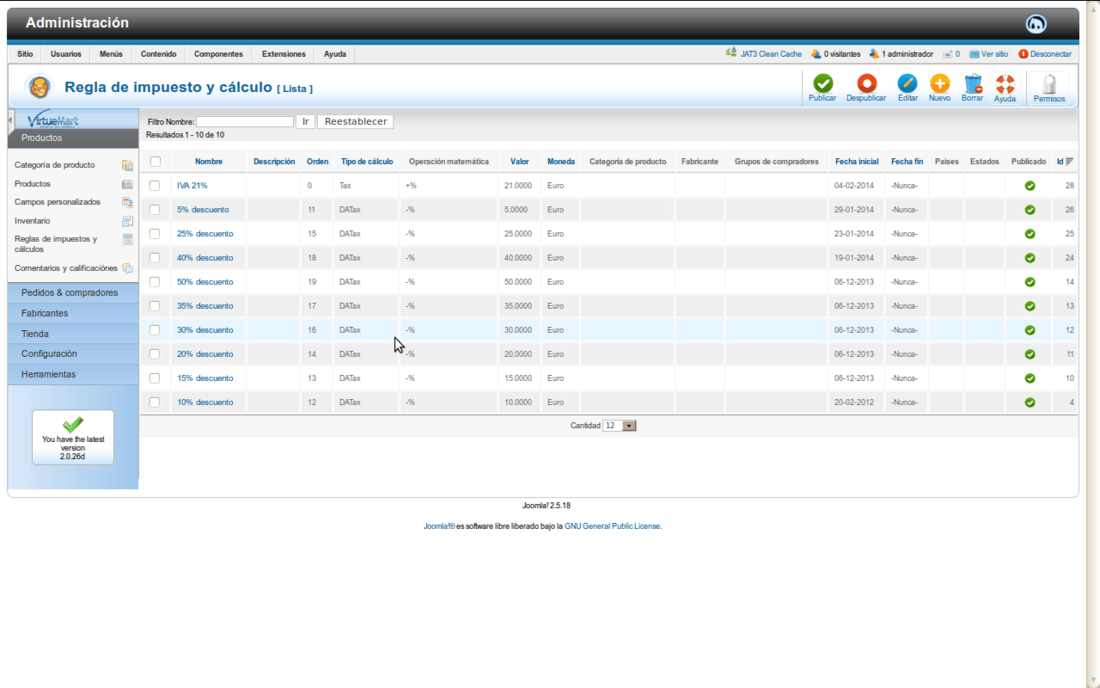Toggle published status for 10% descuento
Viewport: 1100px width, 688px height.
click(1029, 403)
